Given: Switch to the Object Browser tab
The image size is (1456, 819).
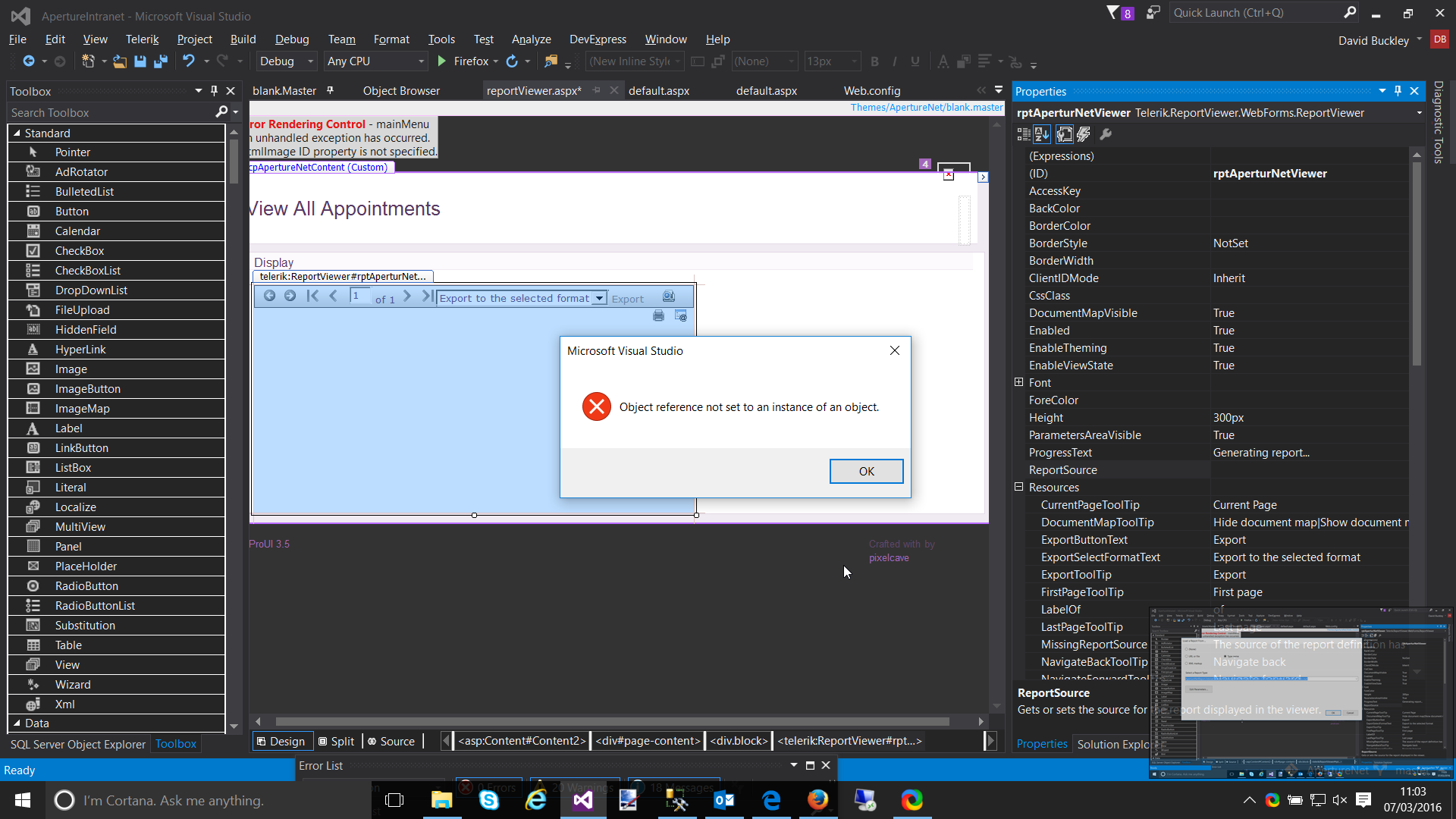Looking at the screenshot, I should pyautogui.click(x=401, y=90).
